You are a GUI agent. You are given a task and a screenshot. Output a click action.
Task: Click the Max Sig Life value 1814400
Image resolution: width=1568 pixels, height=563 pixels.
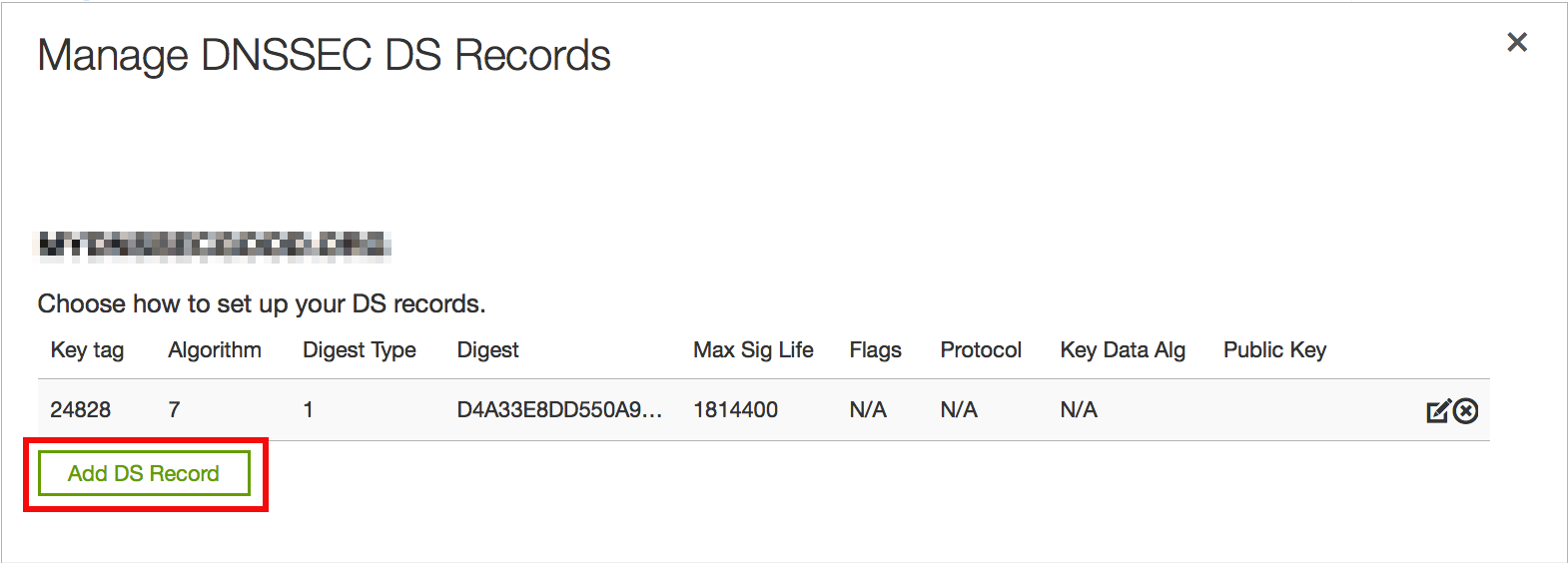click(x=735, y=410)
